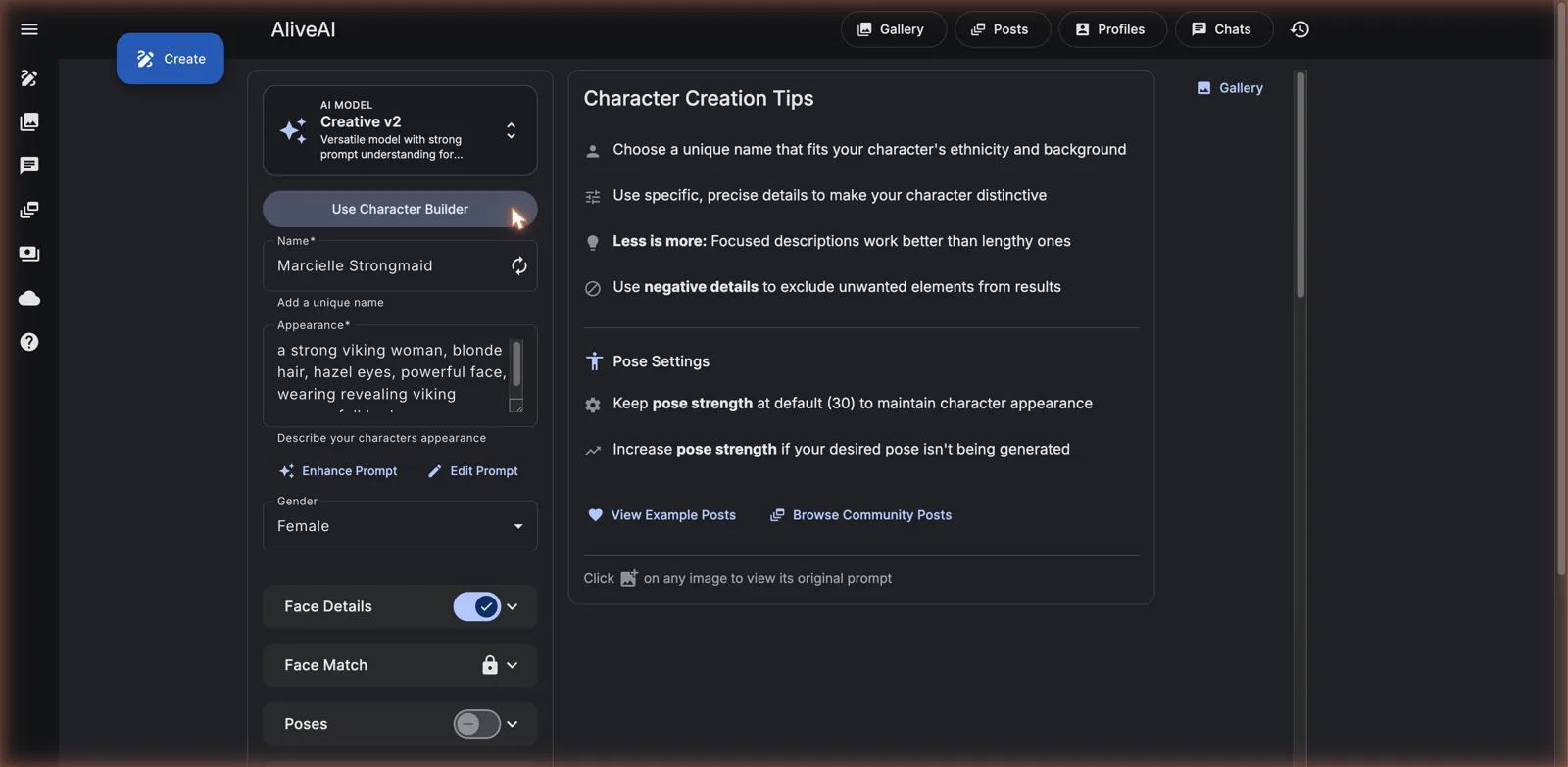Open View Example Posts link
This screenshot has height=767, width=1568.
(661, 515)
